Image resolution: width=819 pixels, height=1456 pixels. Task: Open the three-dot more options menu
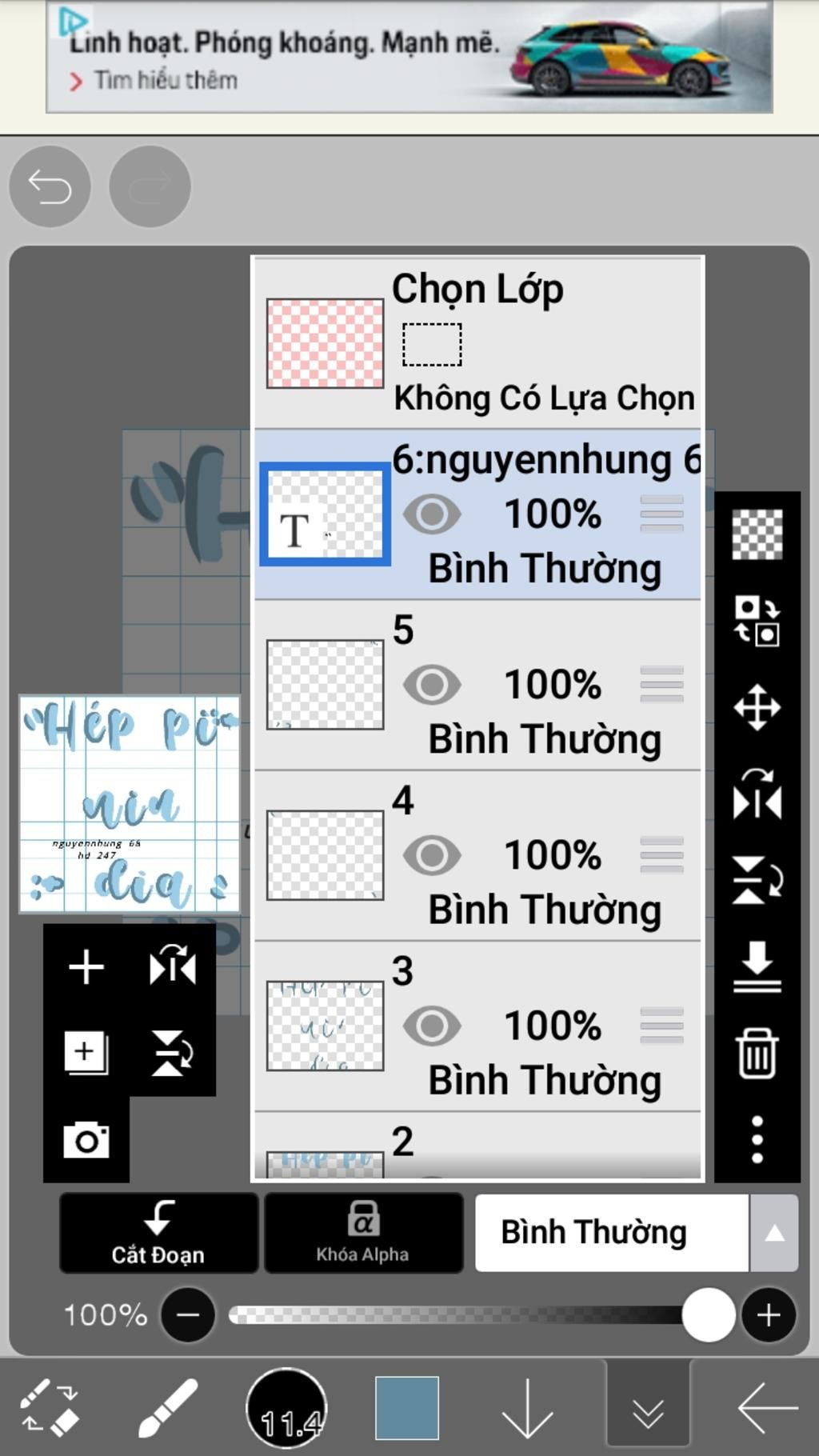pos(757,1140)
